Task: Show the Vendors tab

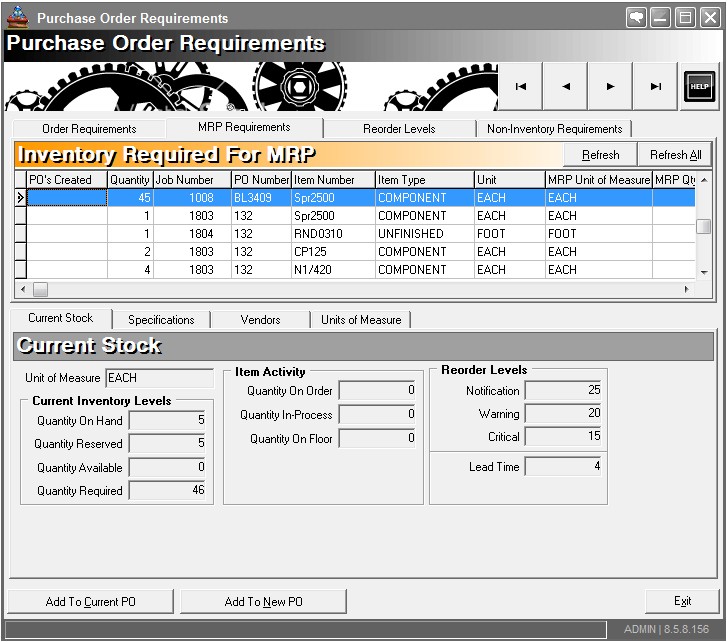Action: (x=260, y=320)
